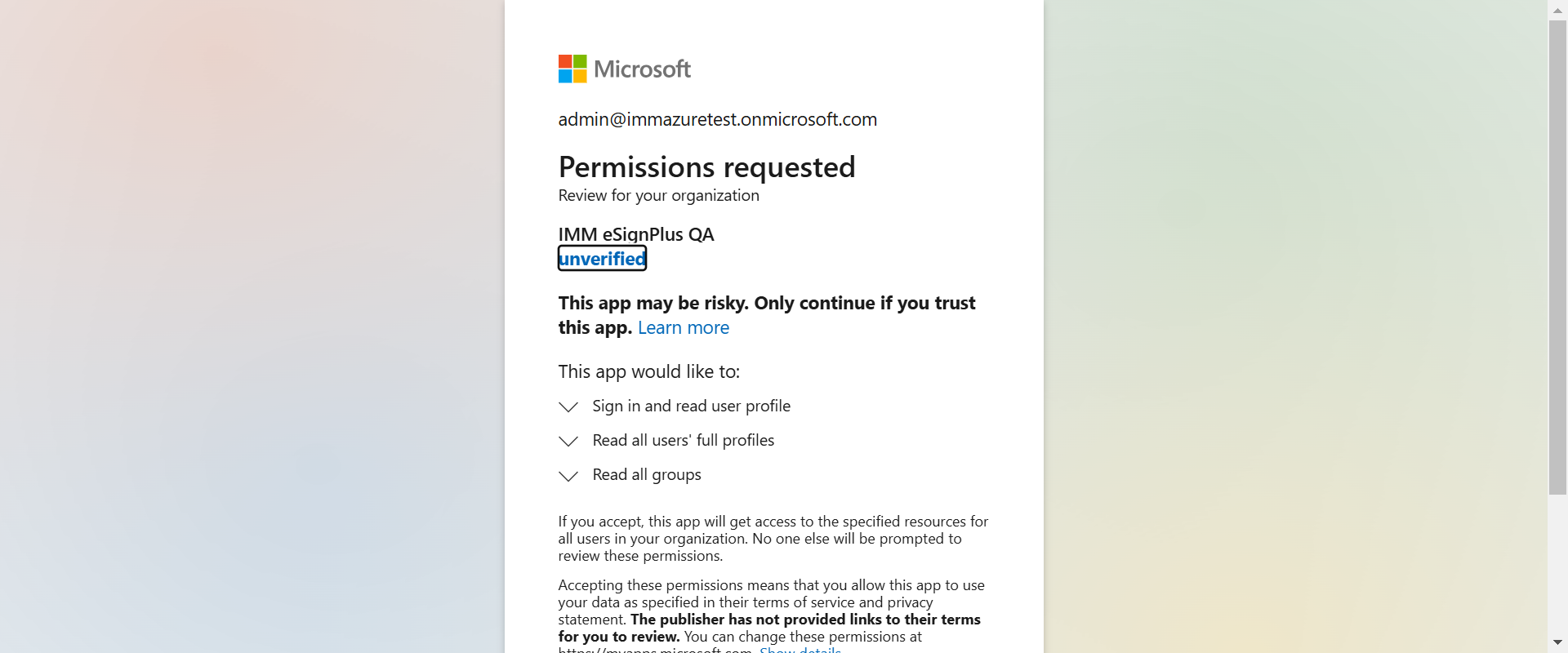Click the IMM eSignPlus QA app name
The width and height of the screenshot is (1568, 653).
tap(635, 235)
